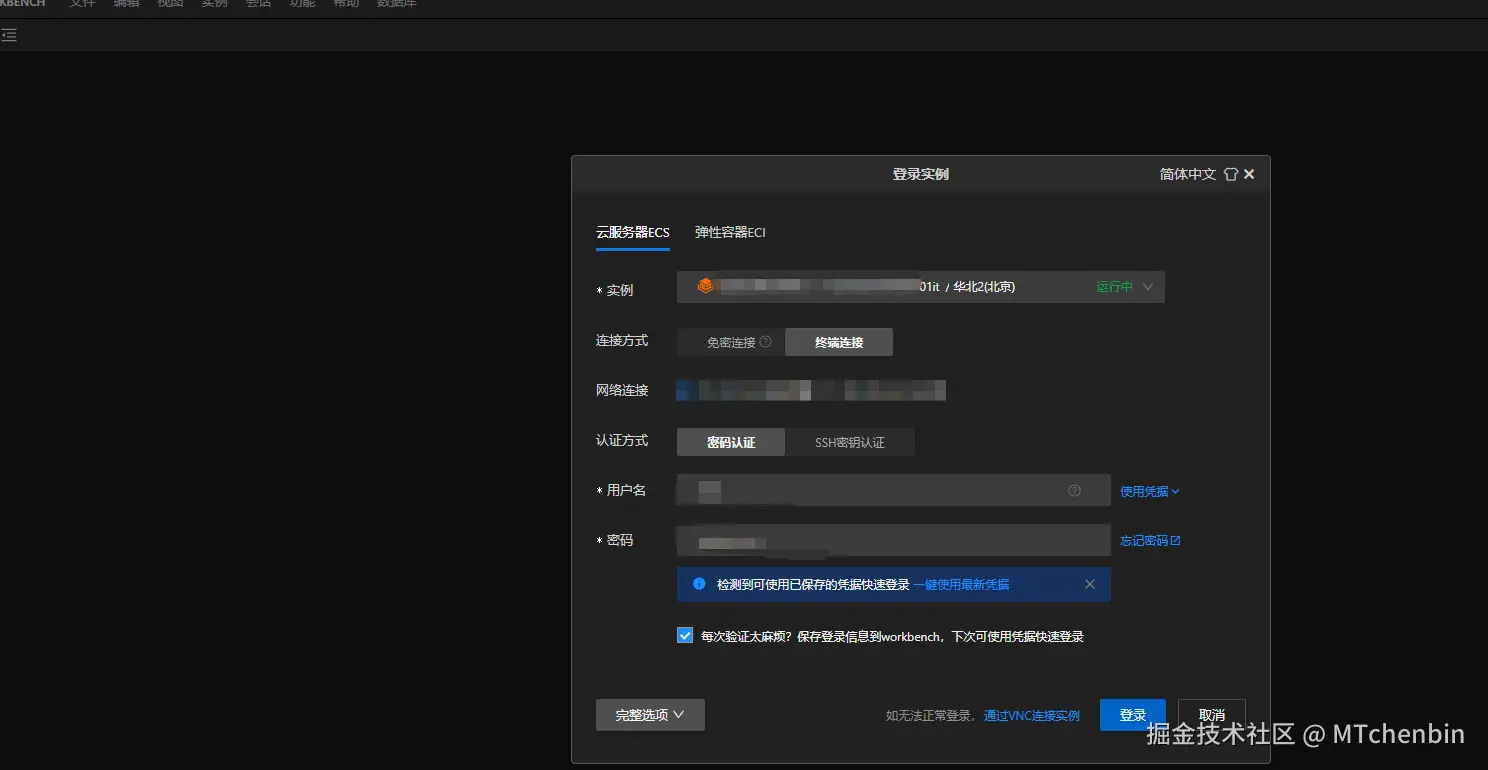Dismiss the saved-credential notification banner
1488x770 pixels.
pyautogui.click(x=1090, y=584)
